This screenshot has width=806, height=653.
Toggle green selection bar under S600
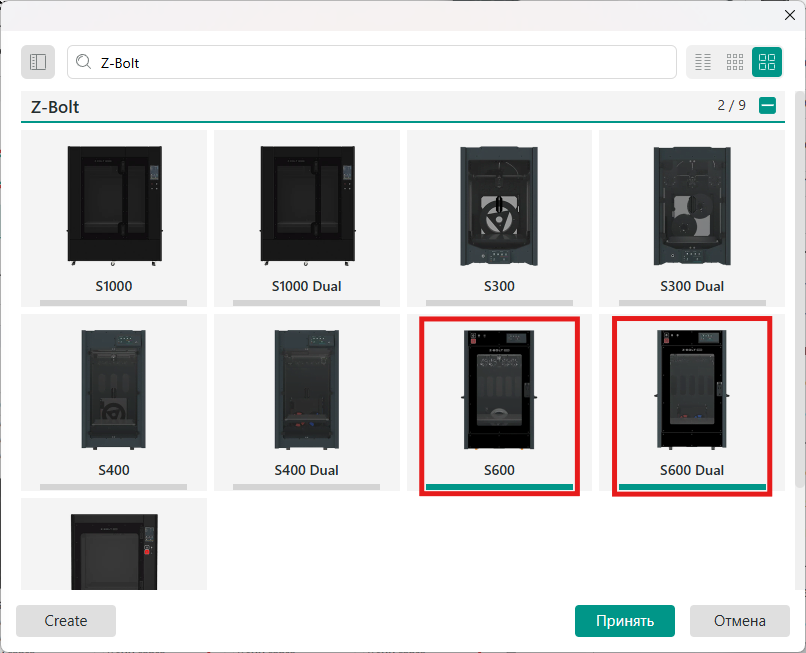click(499, 487)
